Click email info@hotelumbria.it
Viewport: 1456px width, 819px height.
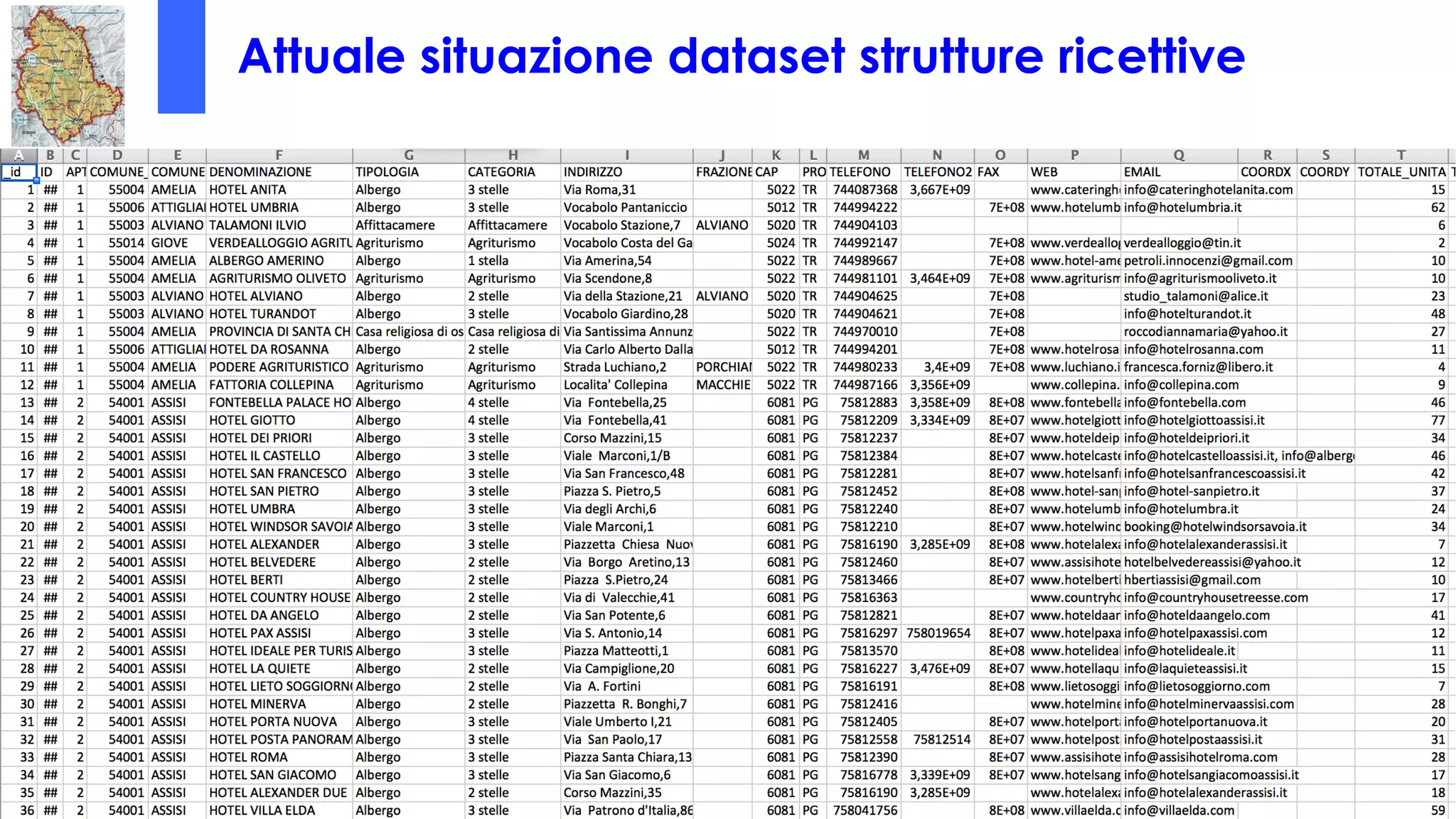(x=1182, y=208)
